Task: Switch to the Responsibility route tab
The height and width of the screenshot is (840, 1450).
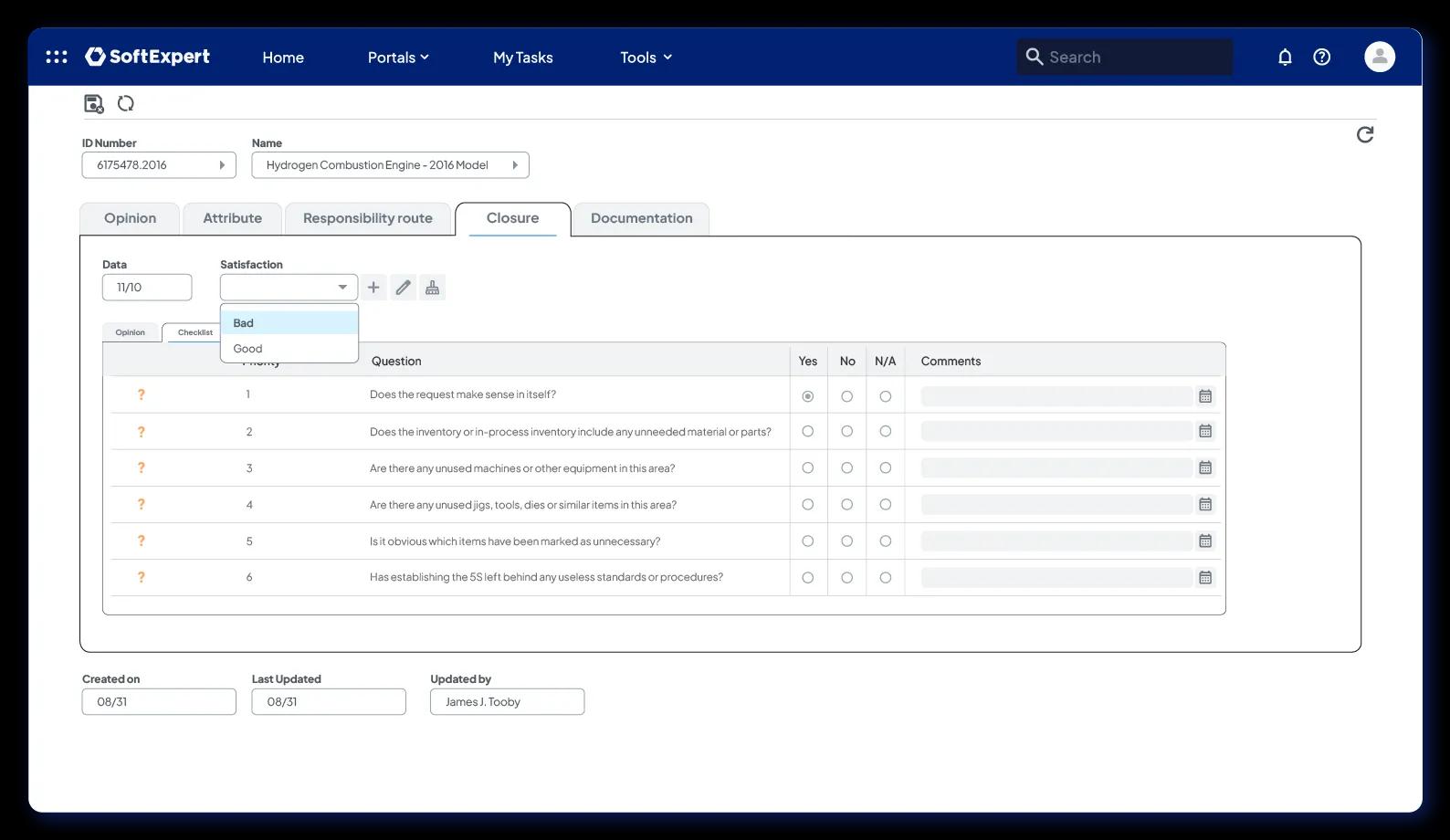Action: tap(368, 219)
